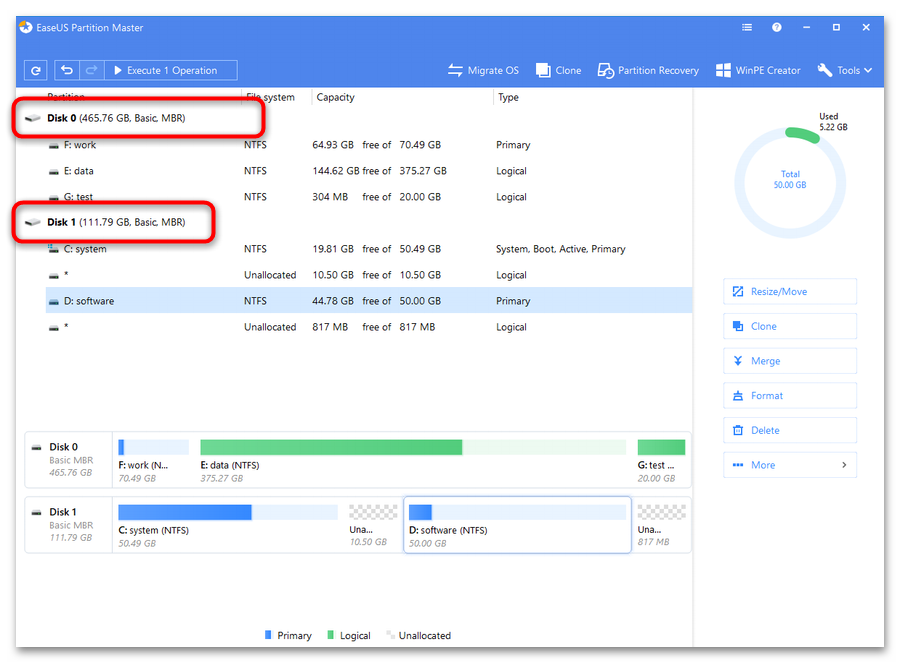Click Clone in the right action panel
900x663 pixels.
pos(790,326)
